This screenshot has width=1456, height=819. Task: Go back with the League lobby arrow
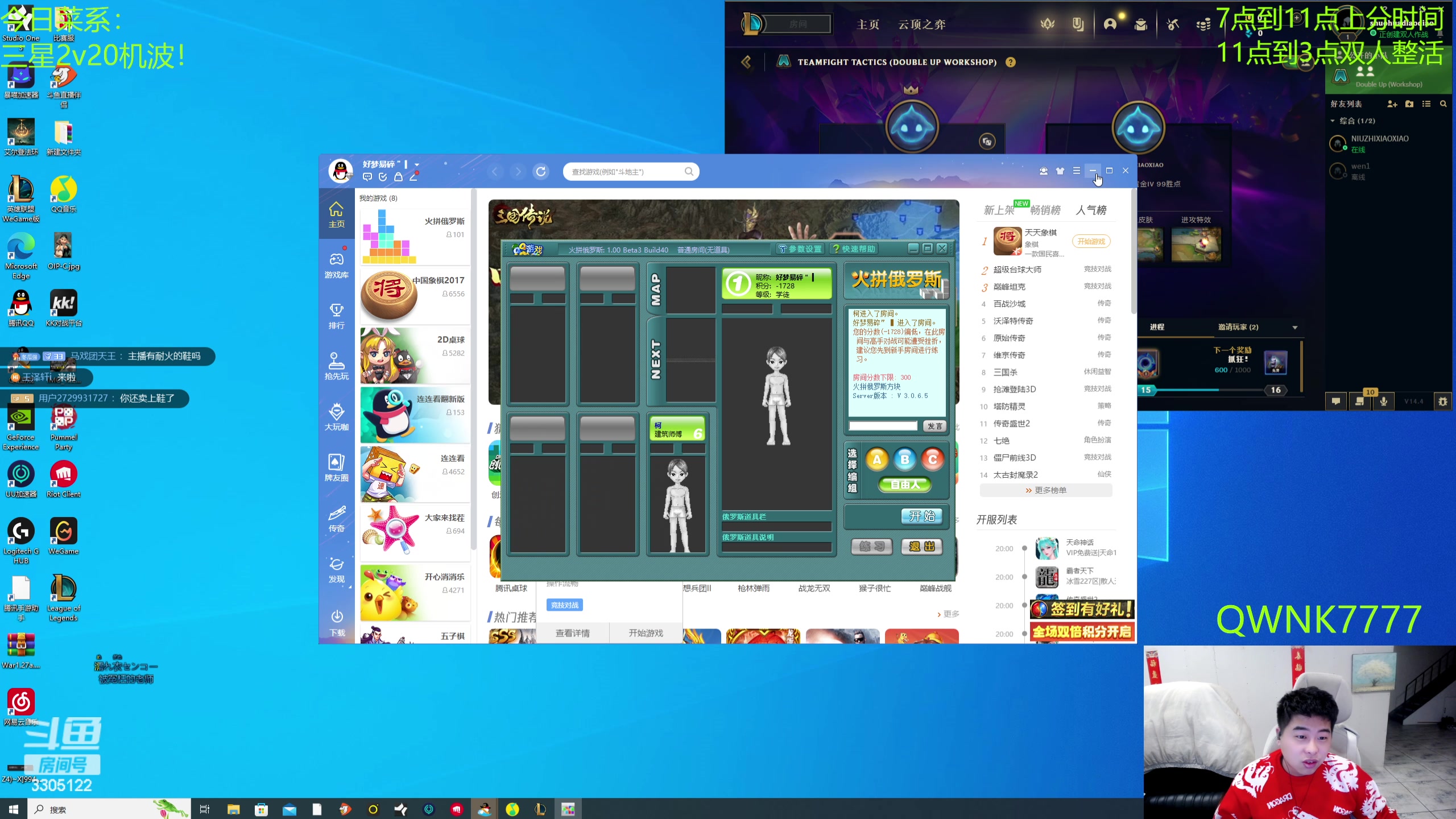pyautogui.click(x=746, y=62)
